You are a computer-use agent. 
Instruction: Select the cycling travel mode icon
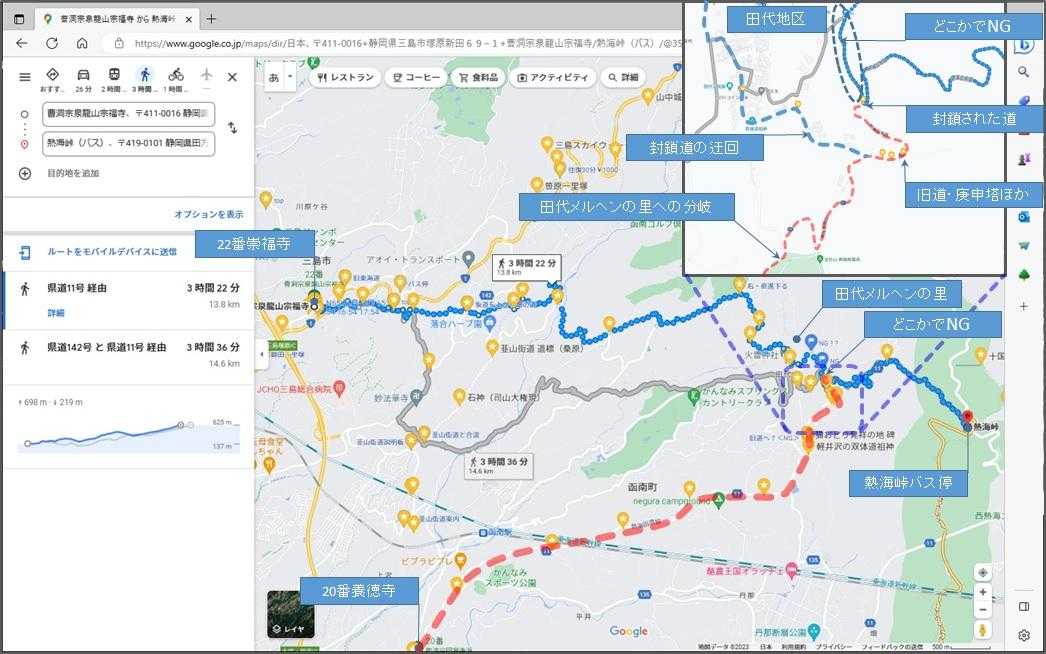pos(176,75)
